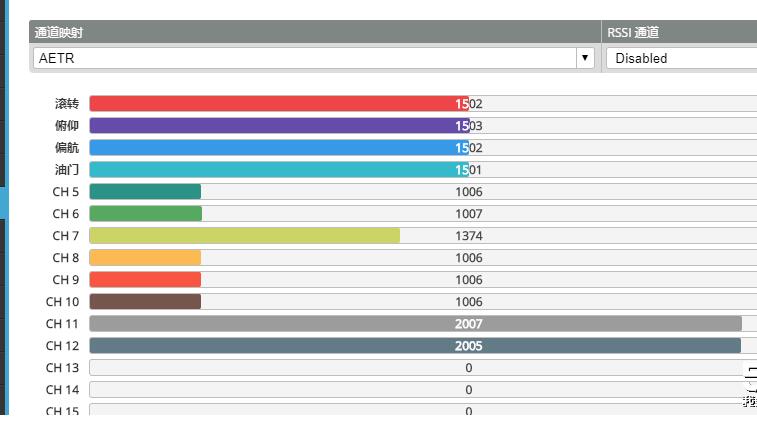
Task: Click the orange CH 8 bar
Action: point(145,258)
